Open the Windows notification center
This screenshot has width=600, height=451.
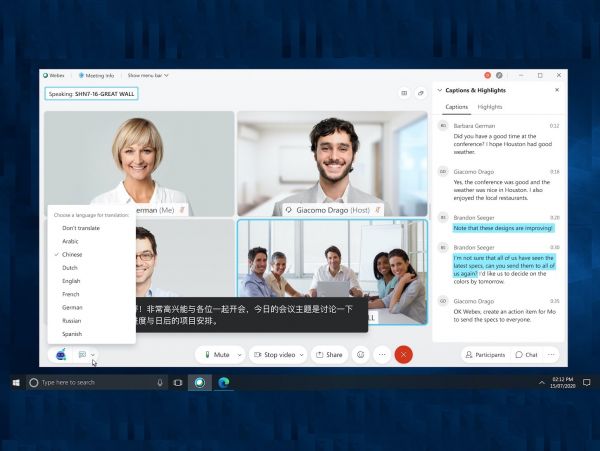586,383
